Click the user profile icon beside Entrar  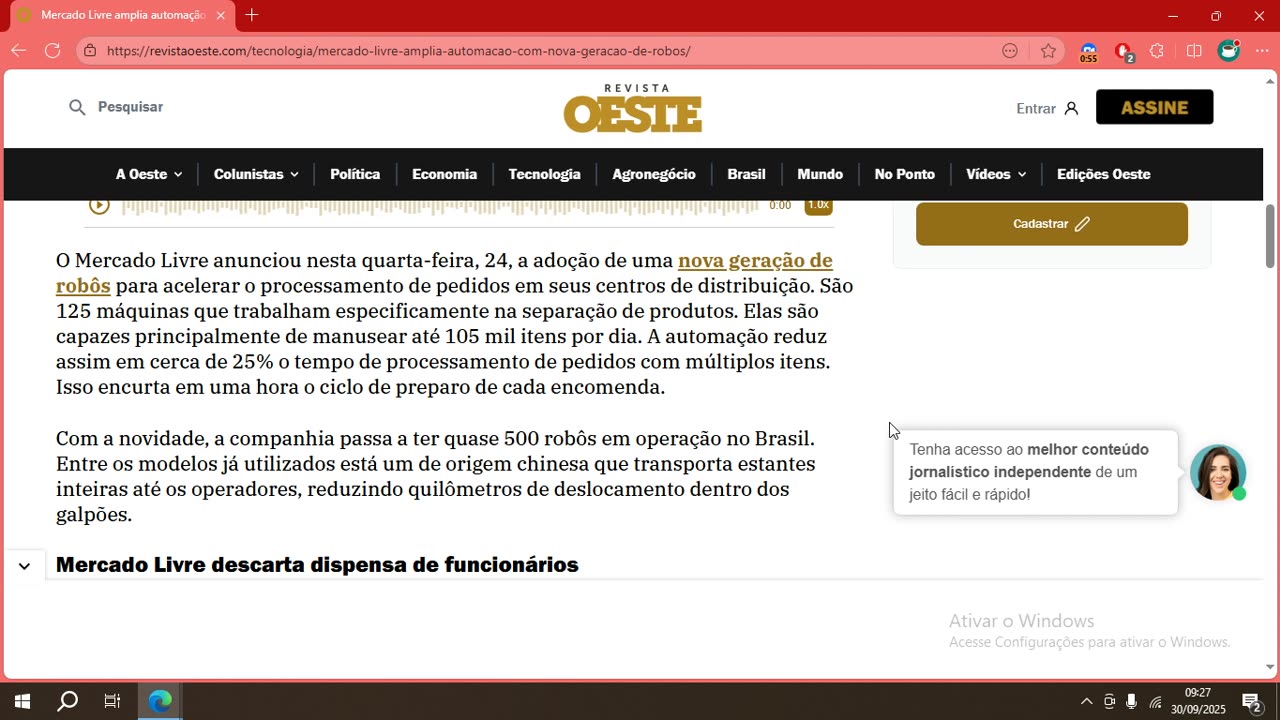pyautogui.click(x=1072, y=108)
